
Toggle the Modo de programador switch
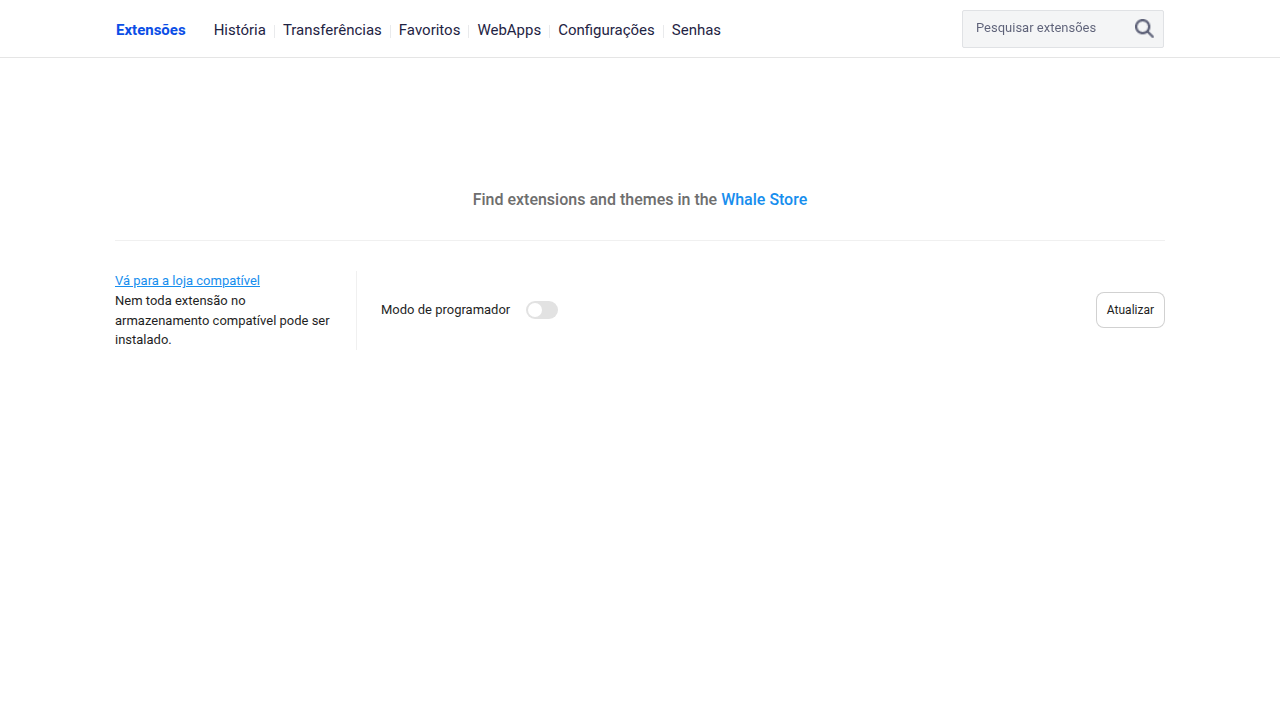542,310
